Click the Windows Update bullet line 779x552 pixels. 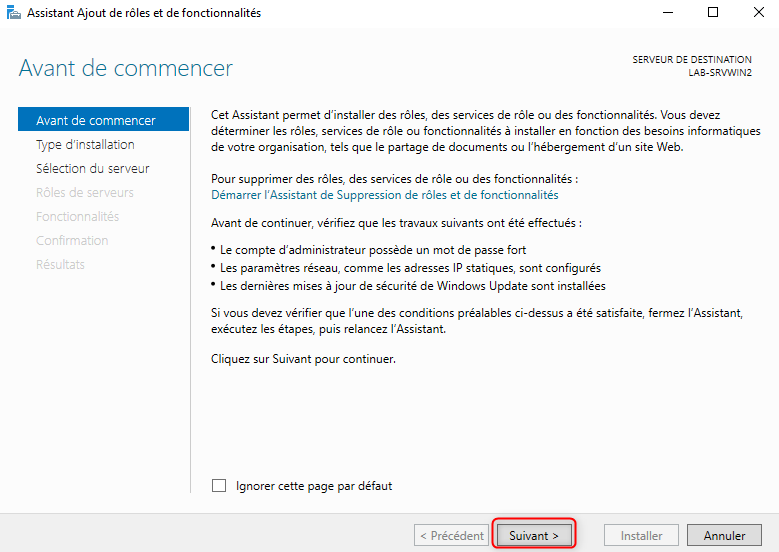413,286
